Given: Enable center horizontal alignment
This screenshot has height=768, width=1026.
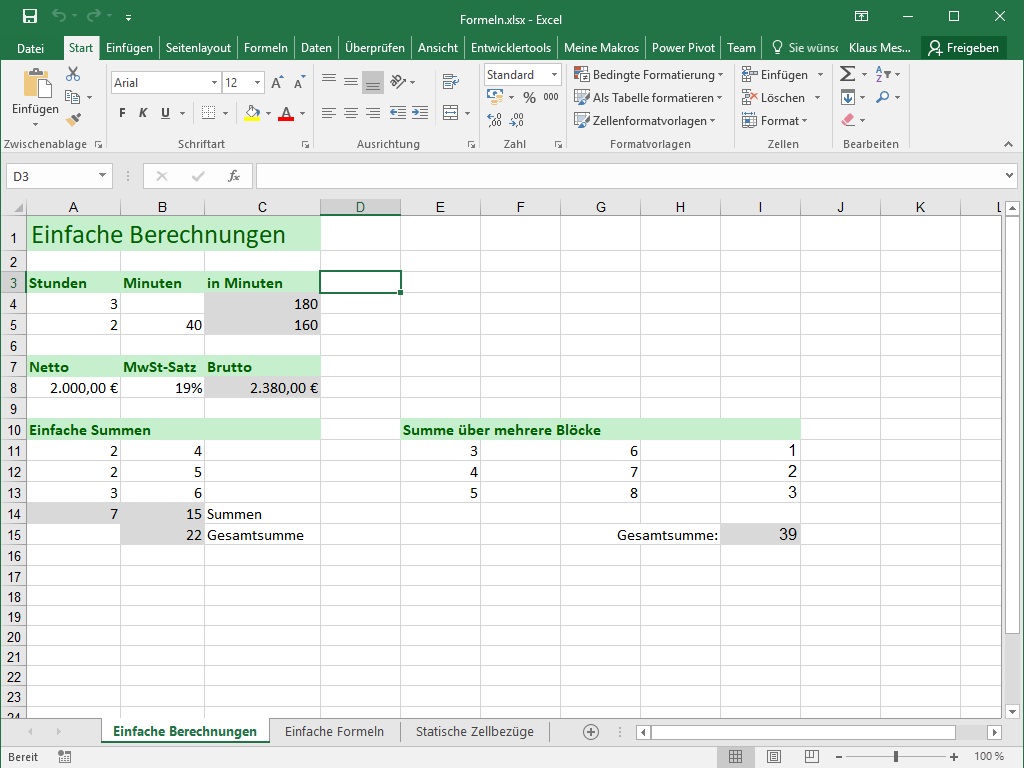Looking at the screenshot, I should coord(351,113).
